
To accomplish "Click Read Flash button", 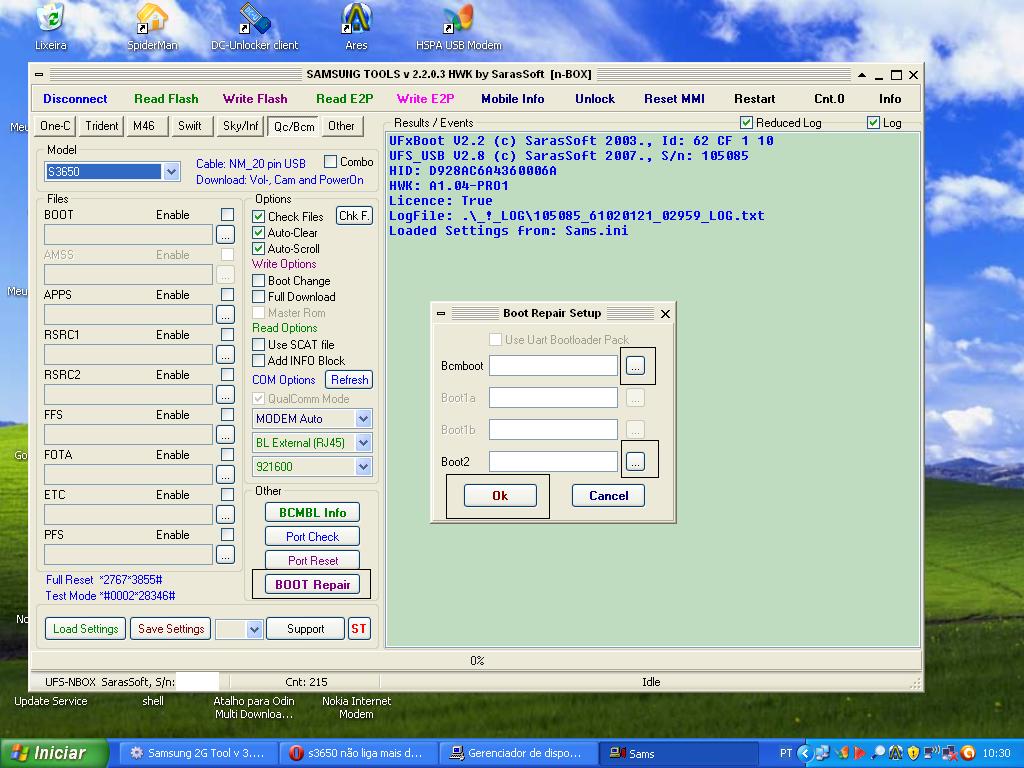I will pyautogui.click(x=166, y=99).
